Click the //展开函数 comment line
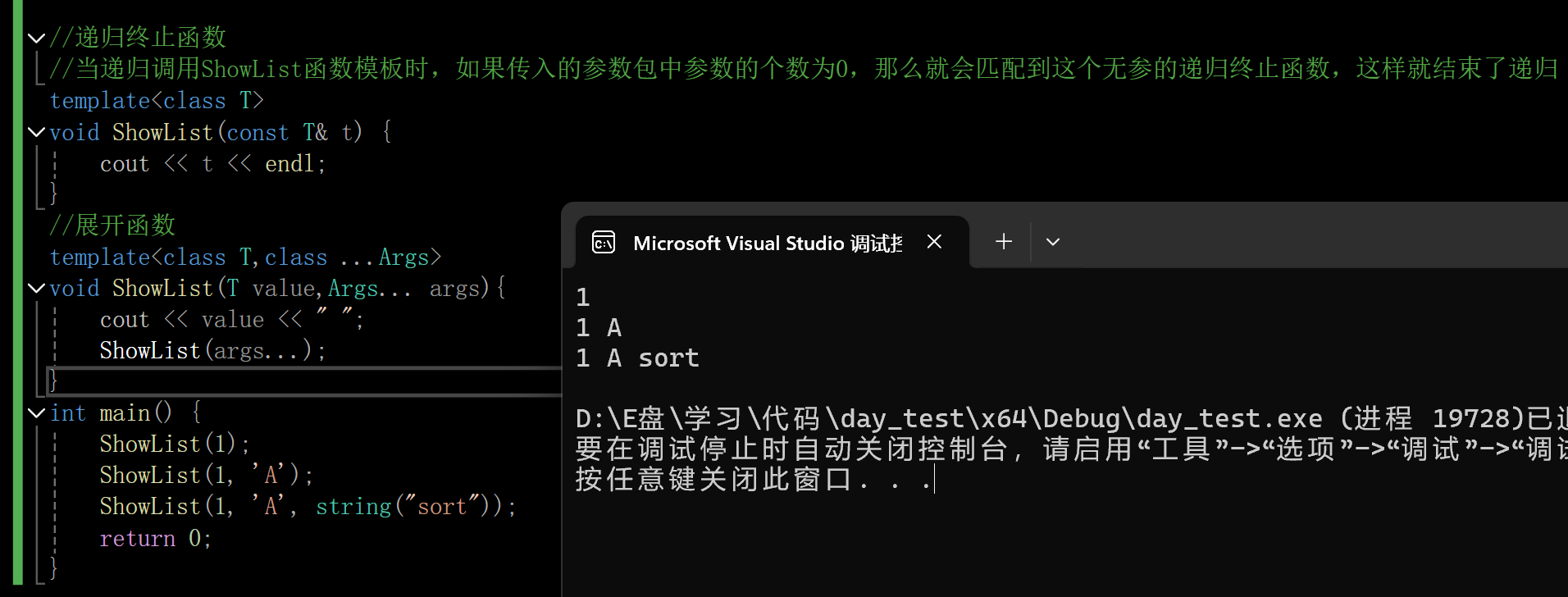This screenshot has width=1568, height=597. 112,226
